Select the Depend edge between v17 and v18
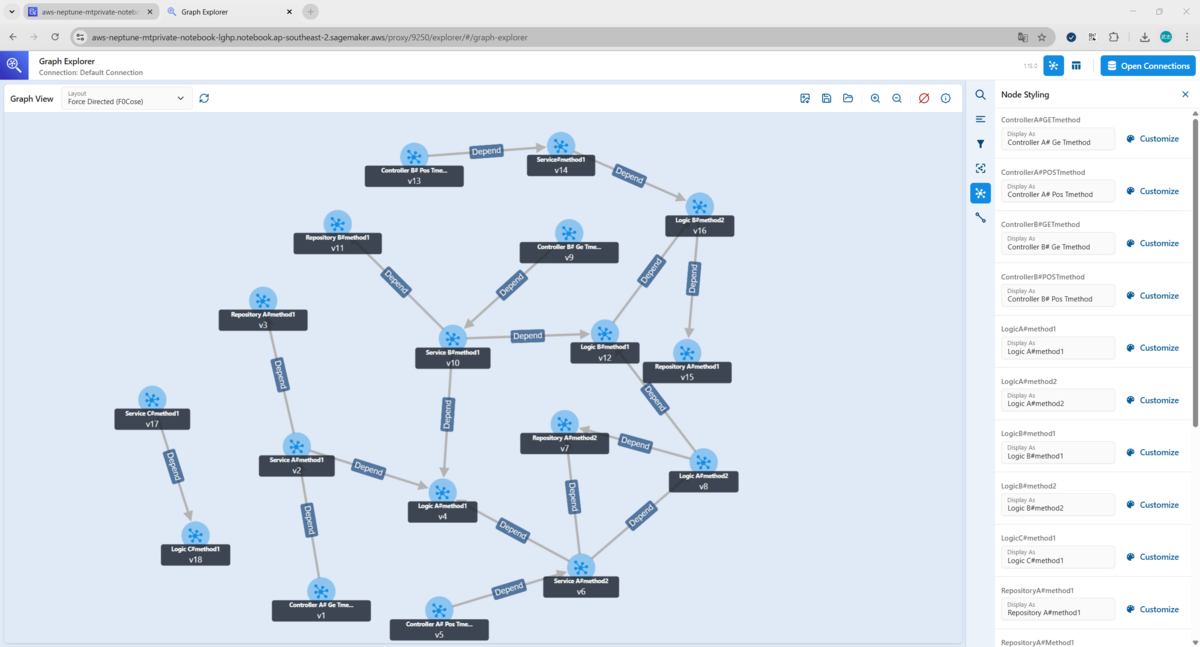Viewport: 1200px width, 647px height. coord(175,466)
